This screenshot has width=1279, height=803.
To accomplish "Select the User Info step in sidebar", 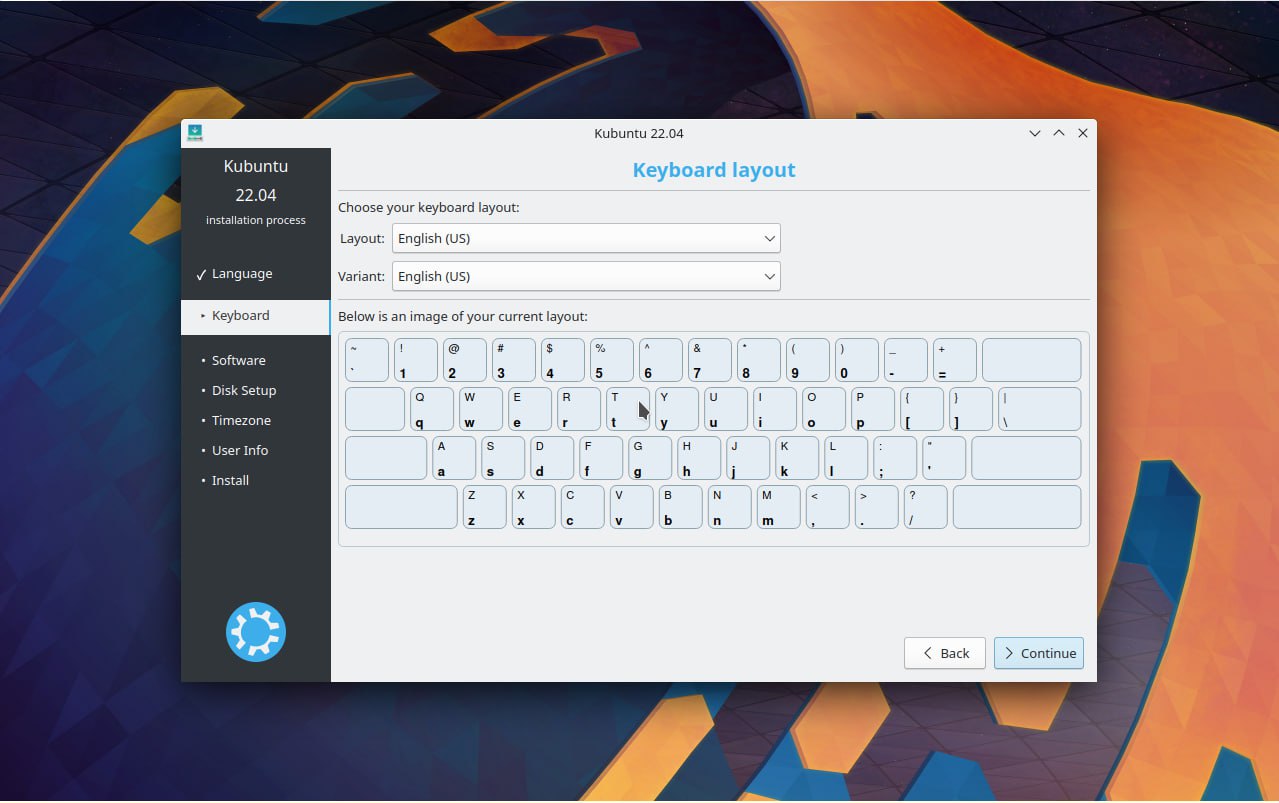I will click(240, 450).
